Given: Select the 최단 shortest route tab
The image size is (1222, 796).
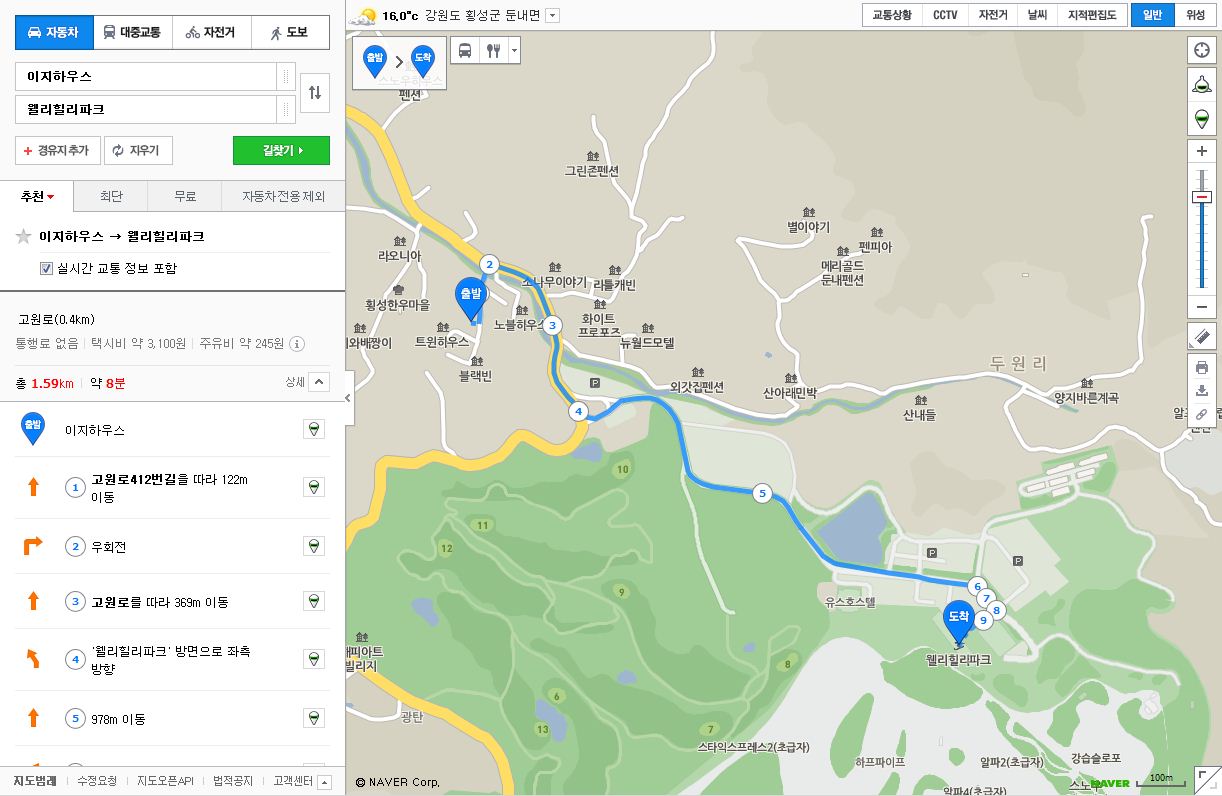Looking at the screenshot, I should coord(111,197).
